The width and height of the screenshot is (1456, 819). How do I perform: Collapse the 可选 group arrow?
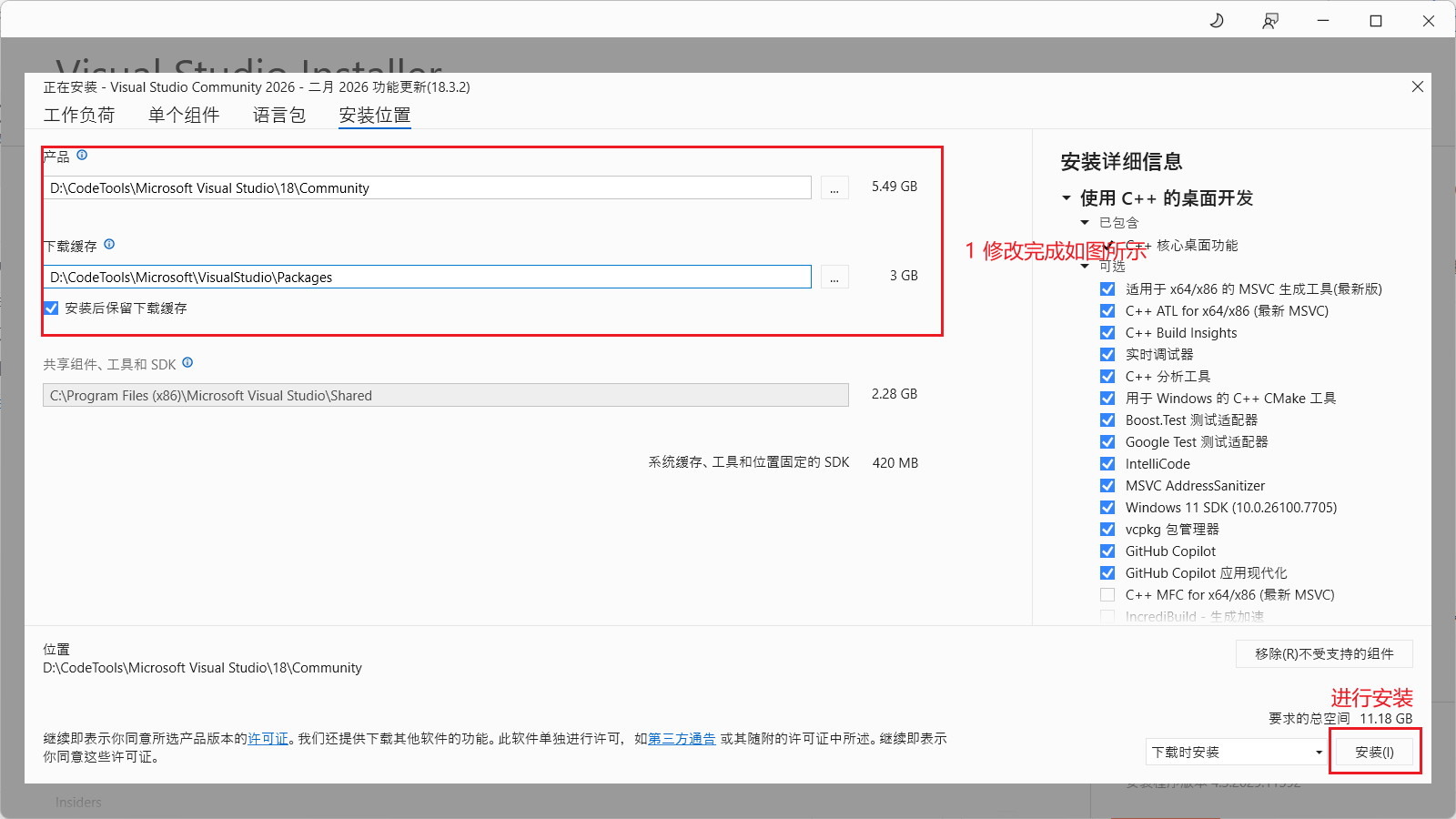tap(1085, 267)
